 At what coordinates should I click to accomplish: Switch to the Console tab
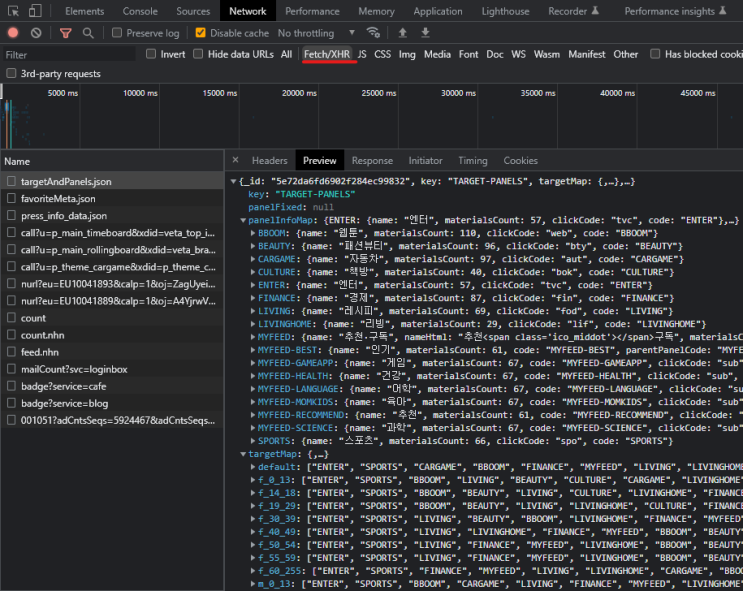pos(140,11)
